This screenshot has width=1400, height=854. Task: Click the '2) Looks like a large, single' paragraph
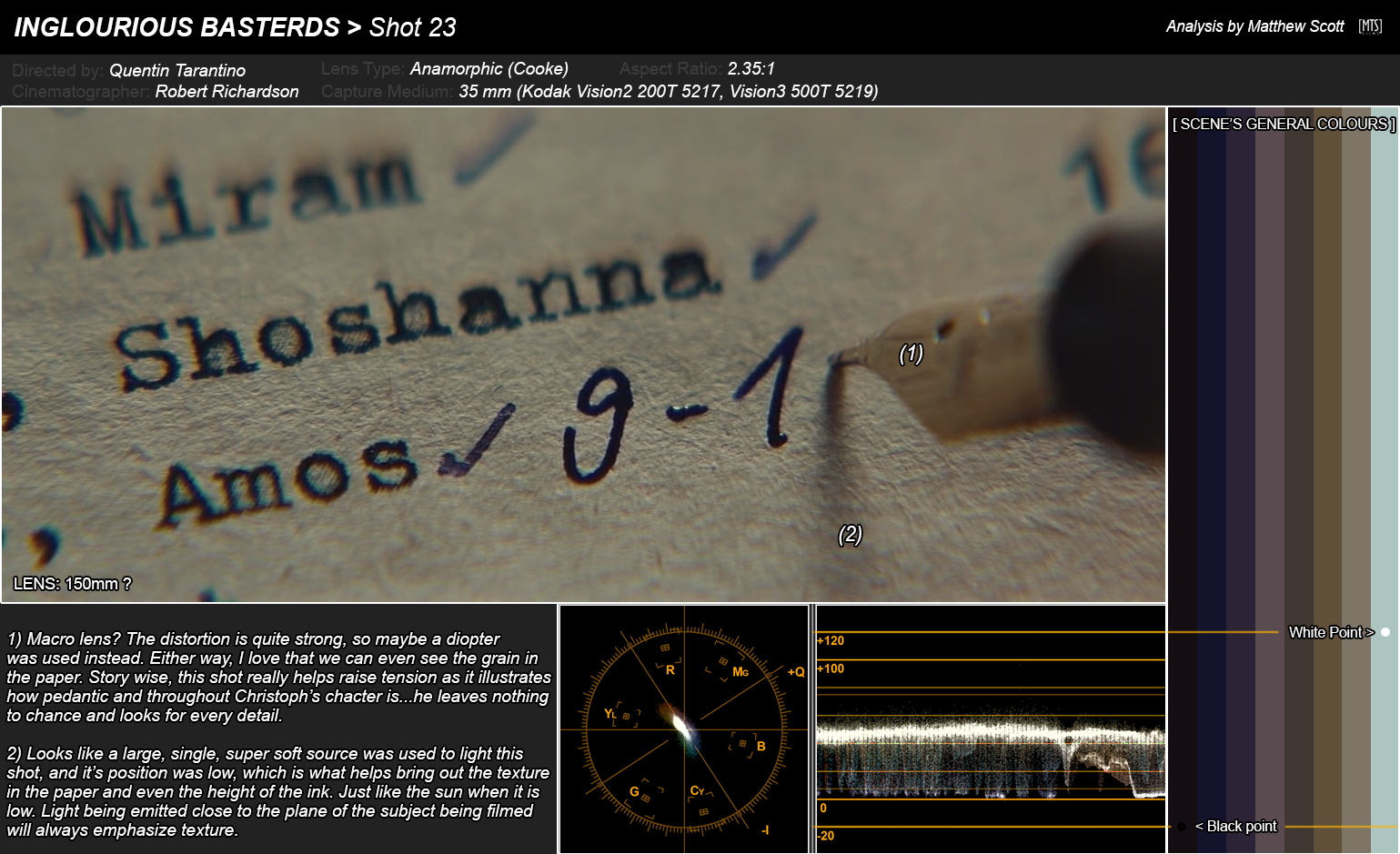click(278, 791)
